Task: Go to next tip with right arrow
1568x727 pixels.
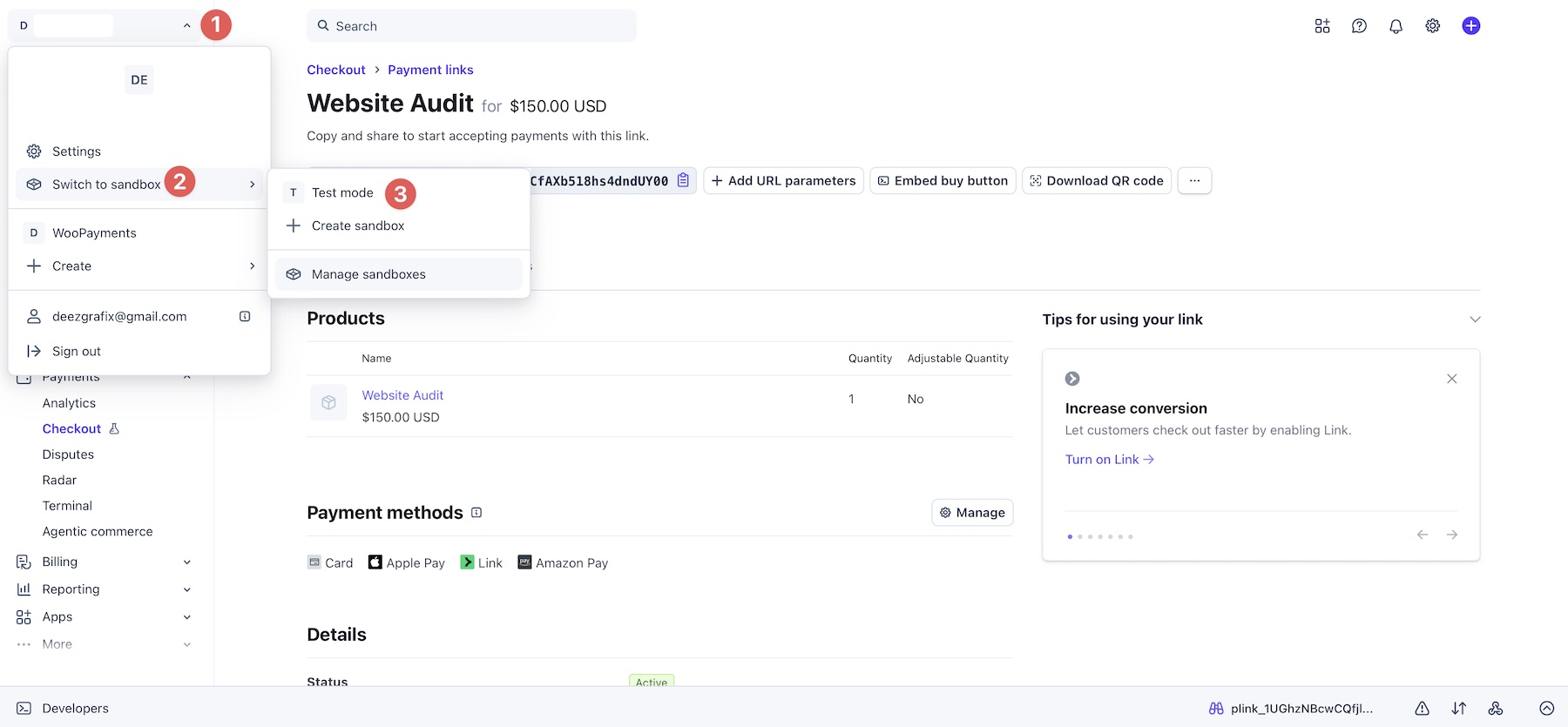Action: 1452,535
